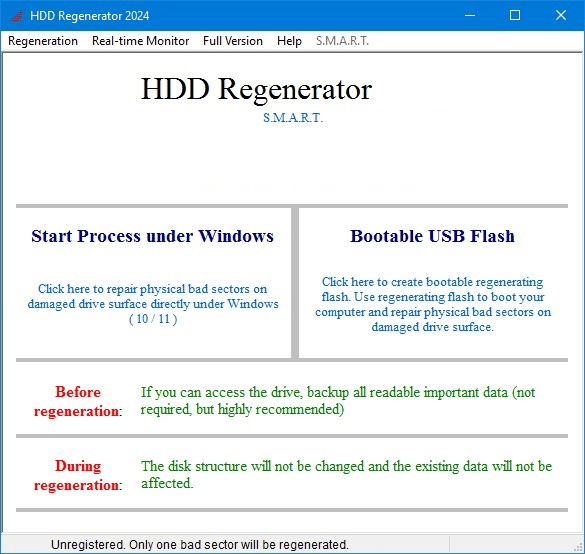The width and height of the screenshot is (585, 554).
Task: Click the large HDD Regenerator title
Action: tap(256, 90)
